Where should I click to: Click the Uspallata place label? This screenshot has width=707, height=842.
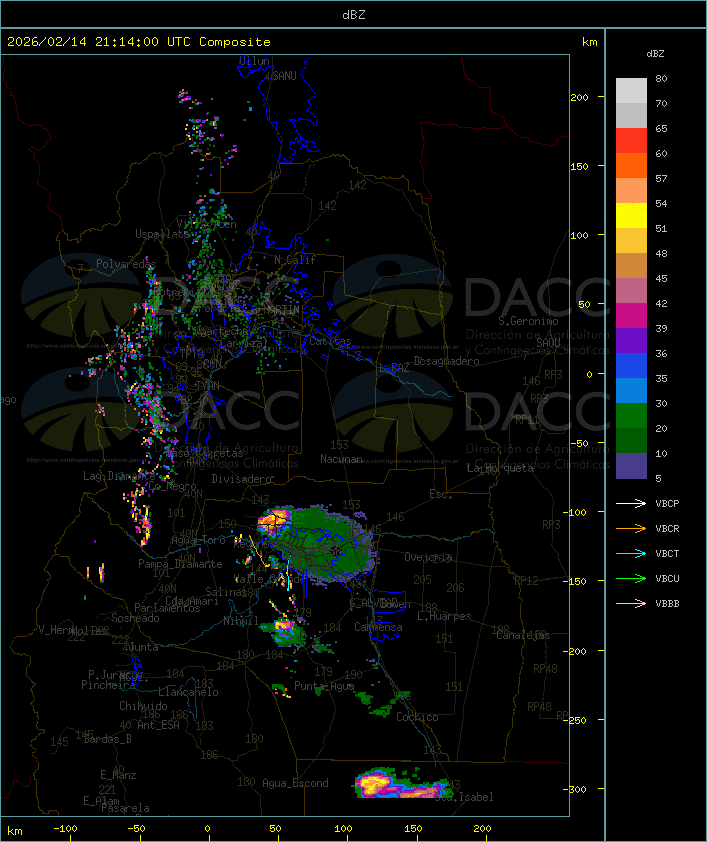coord(162,234)
